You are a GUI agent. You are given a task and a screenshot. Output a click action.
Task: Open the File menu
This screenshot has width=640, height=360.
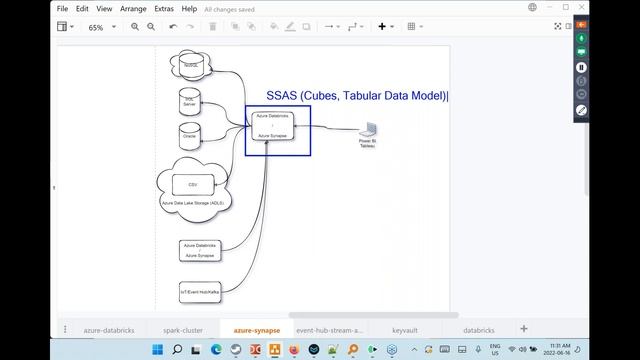click(62, 9)
